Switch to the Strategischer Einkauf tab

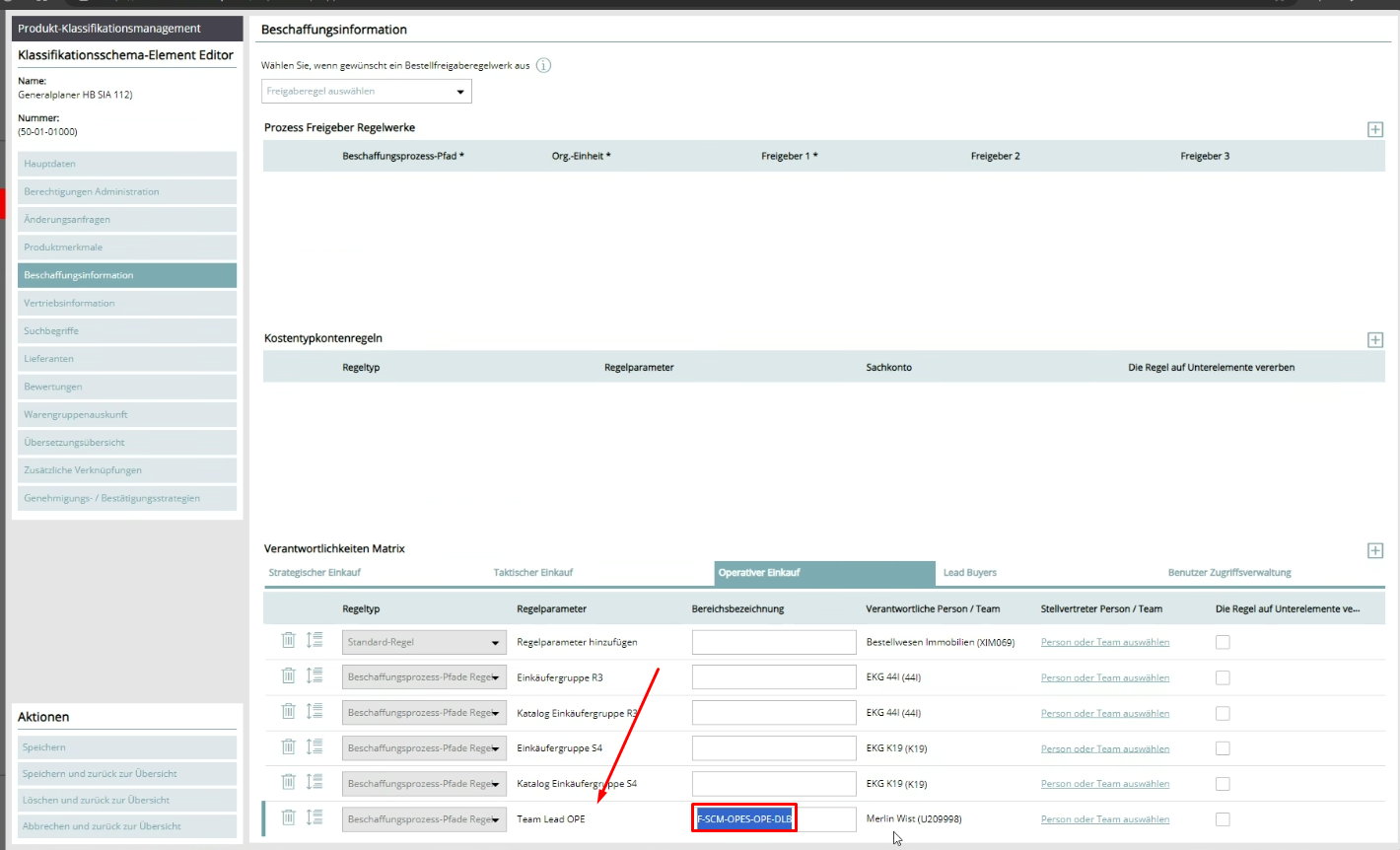point(315,573)
